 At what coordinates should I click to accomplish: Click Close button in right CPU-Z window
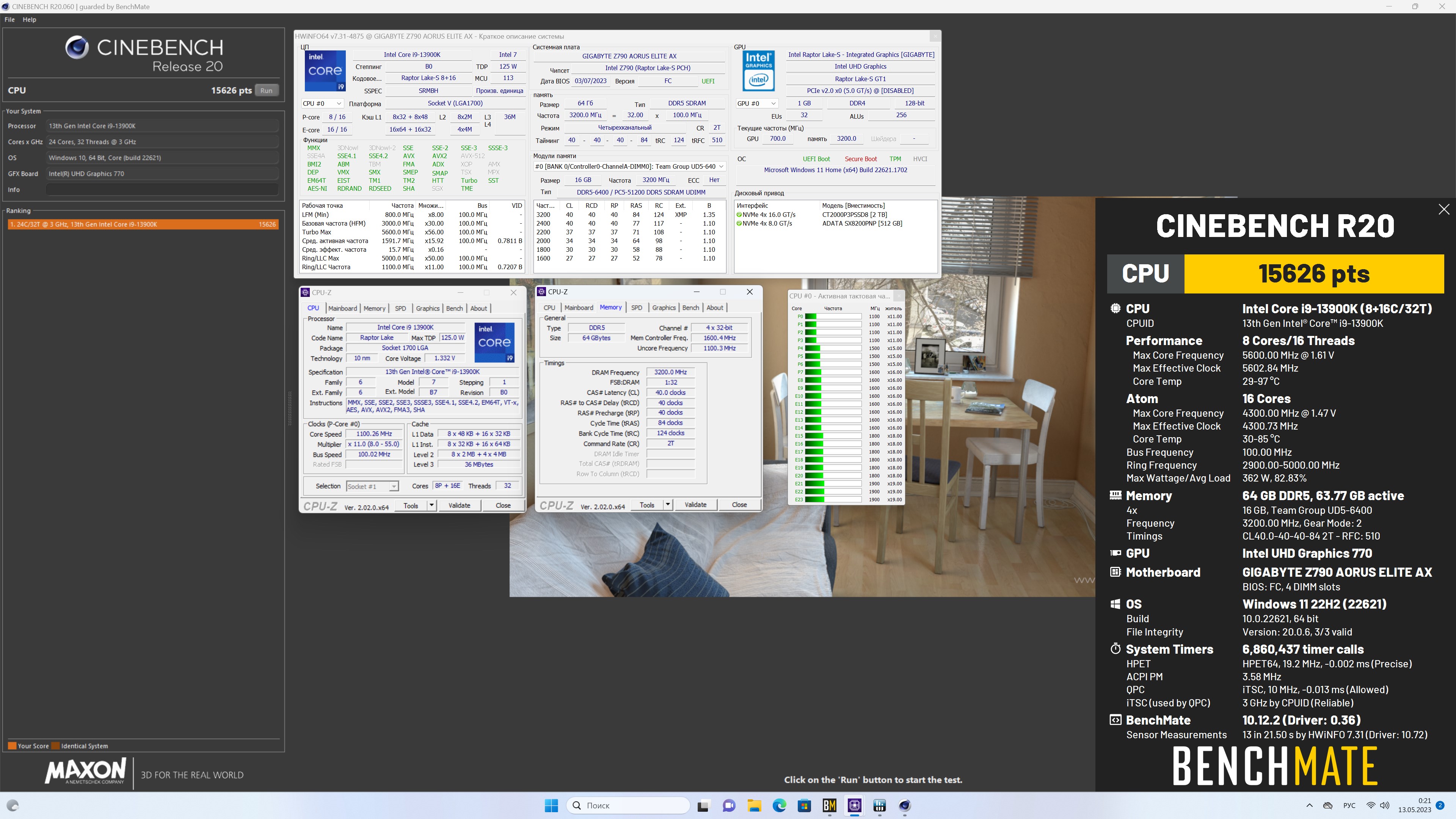pyautogui.click(x=739, y=505)
